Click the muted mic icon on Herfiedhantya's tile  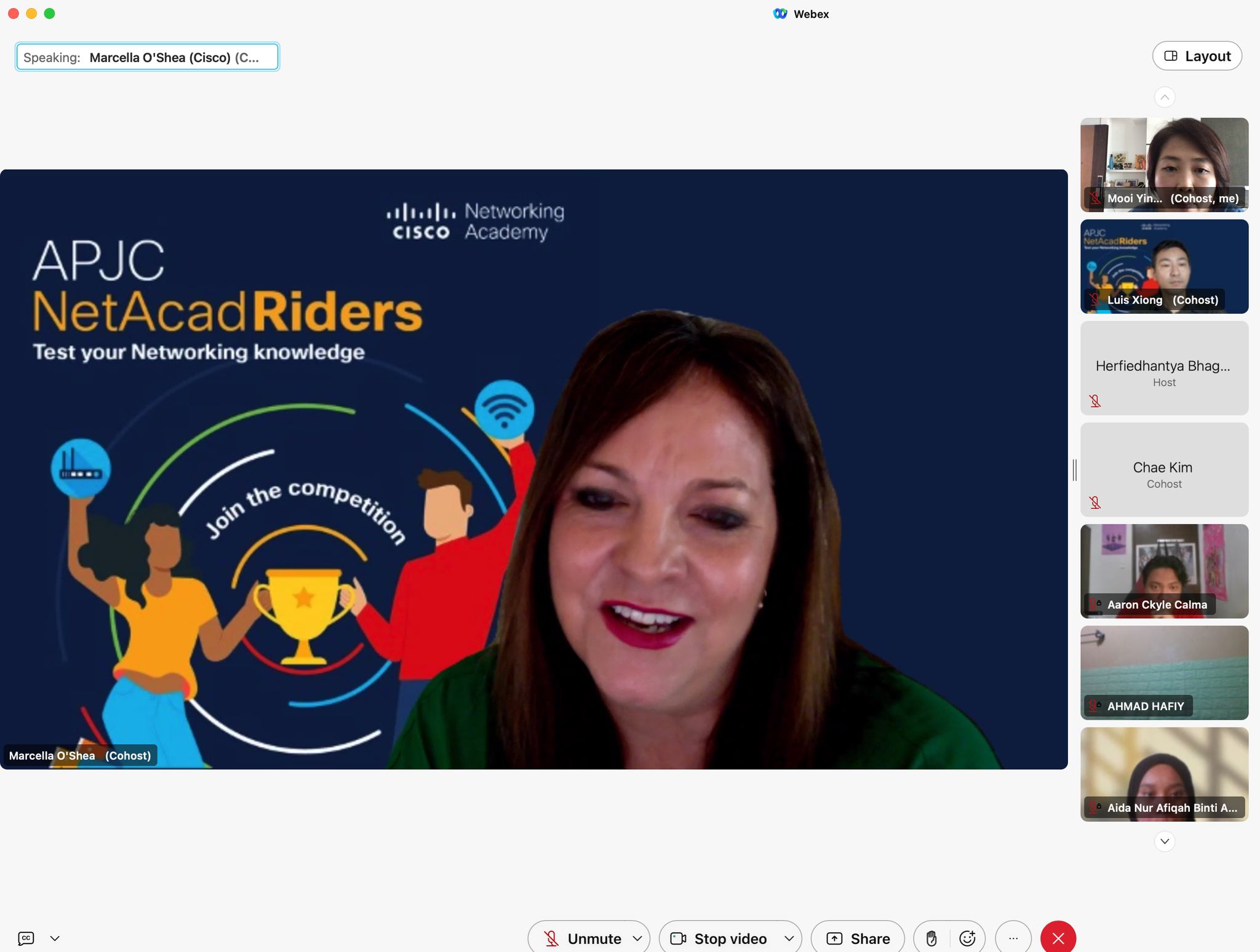[1095, 401]
